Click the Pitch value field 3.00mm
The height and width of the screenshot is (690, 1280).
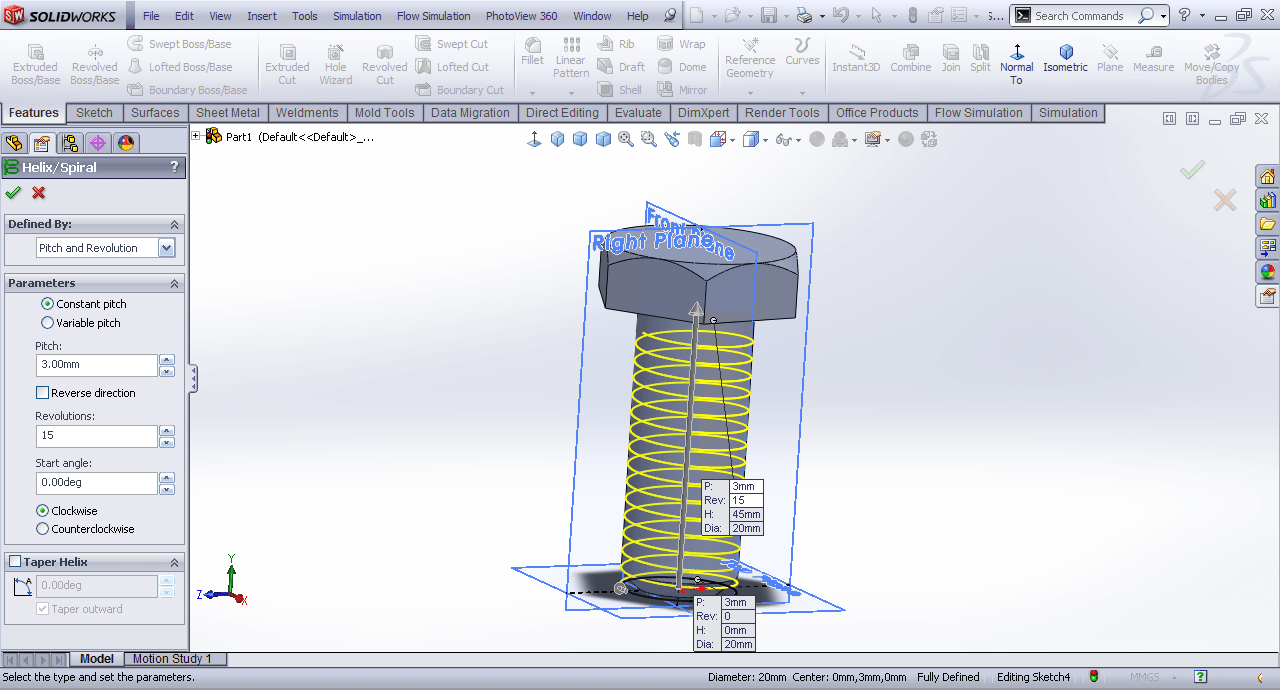pos(96,365)
